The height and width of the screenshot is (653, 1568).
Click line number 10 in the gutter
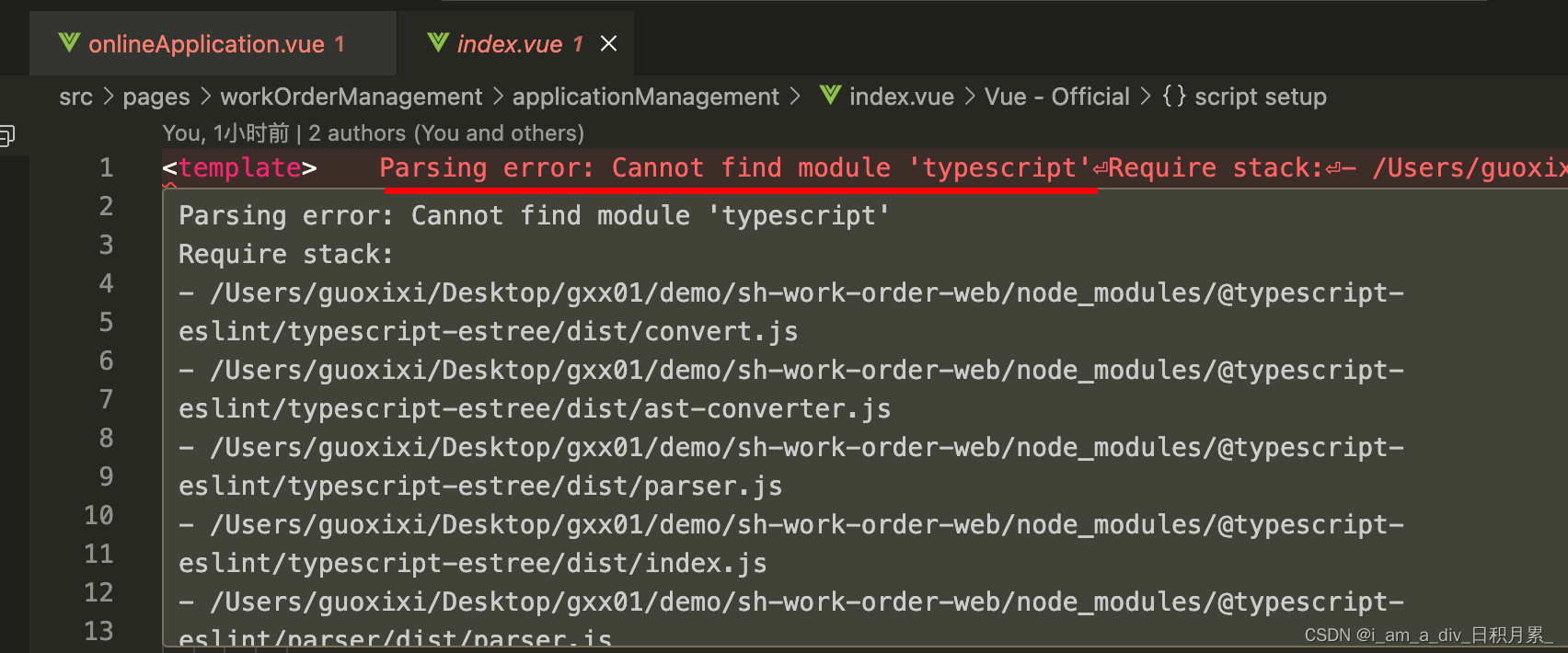[x=99, y=515]
